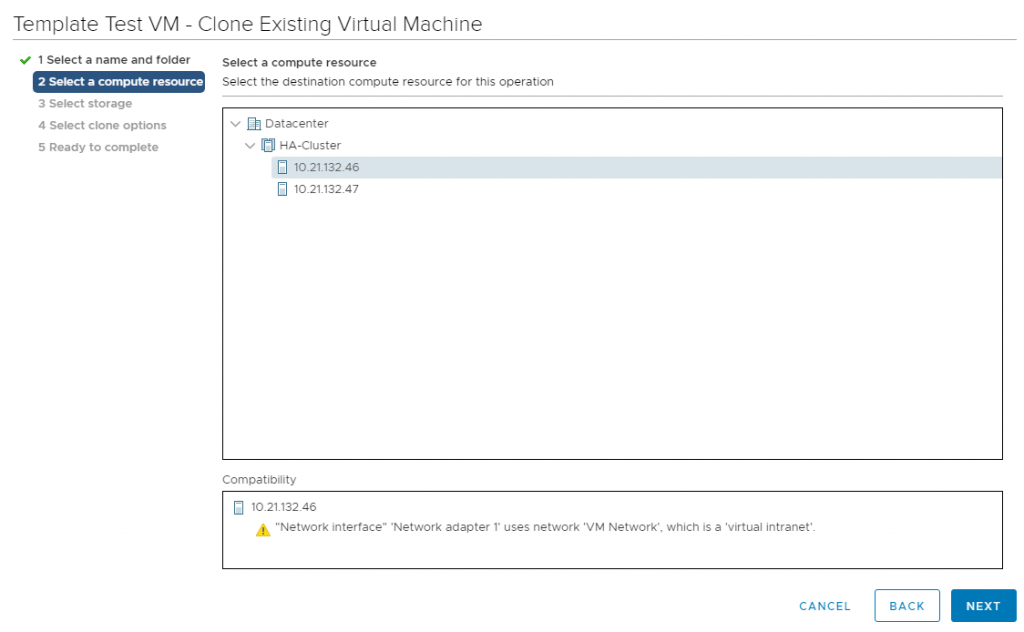Go back to Select a name and folder step
The height and width of the screenshot is (632, 1024).
coord(113,60)
